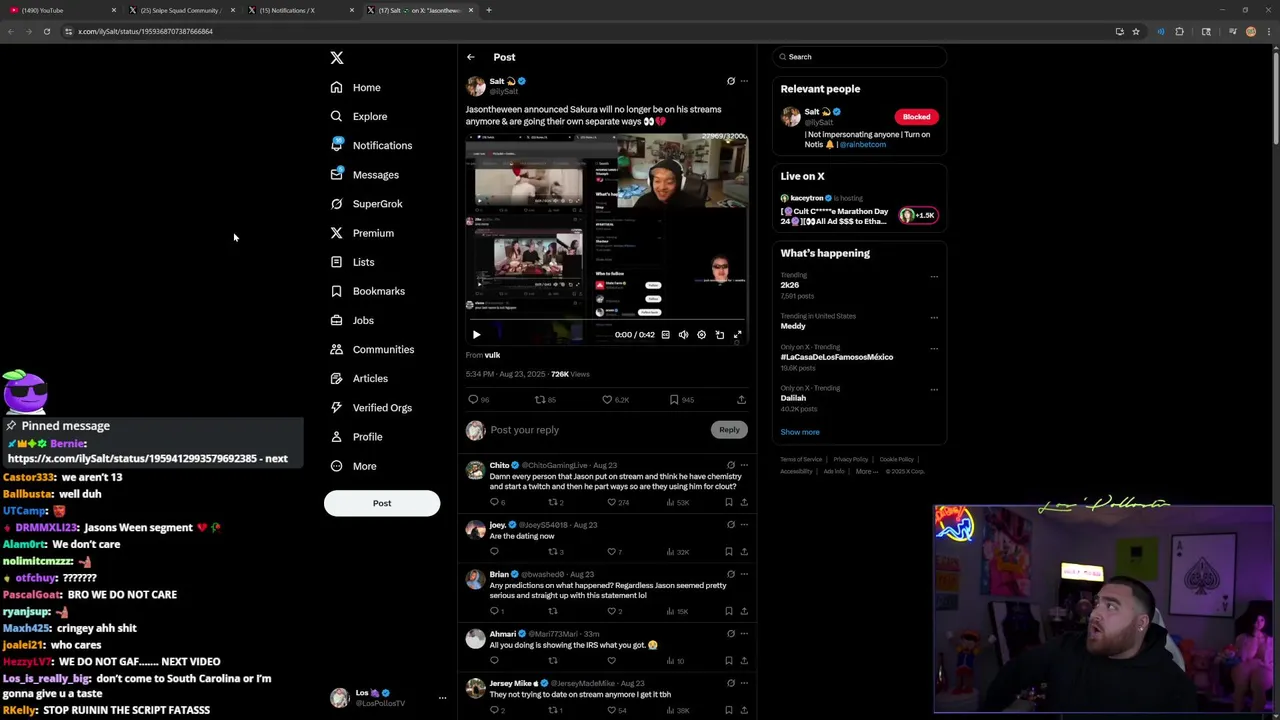Open video playback settings gear

702,335
